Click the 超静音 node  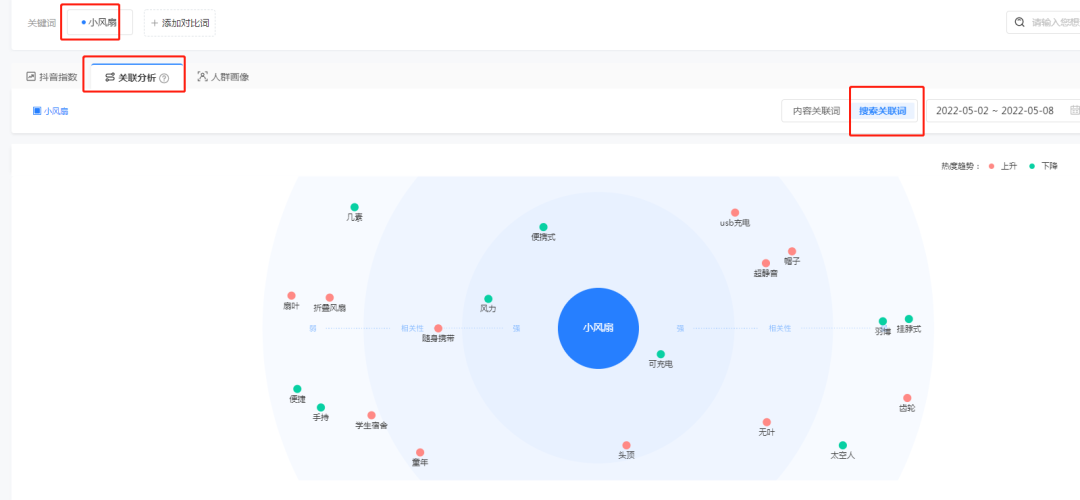pos(766,263)
